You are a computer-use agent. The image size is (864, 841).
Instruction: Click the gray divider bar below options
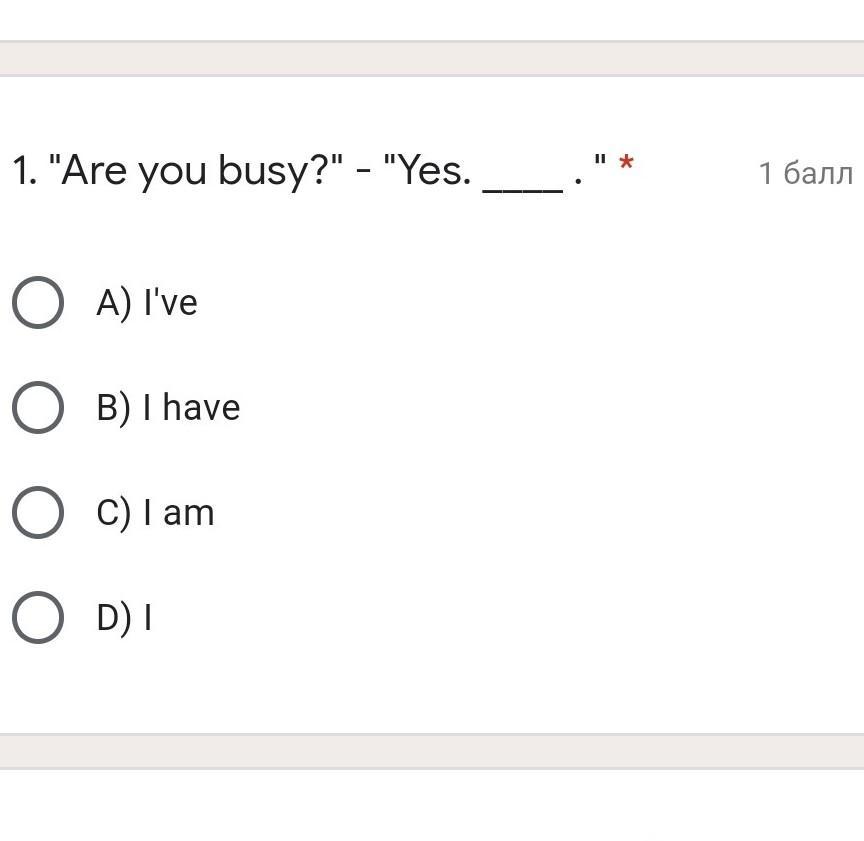click(432, 750)
